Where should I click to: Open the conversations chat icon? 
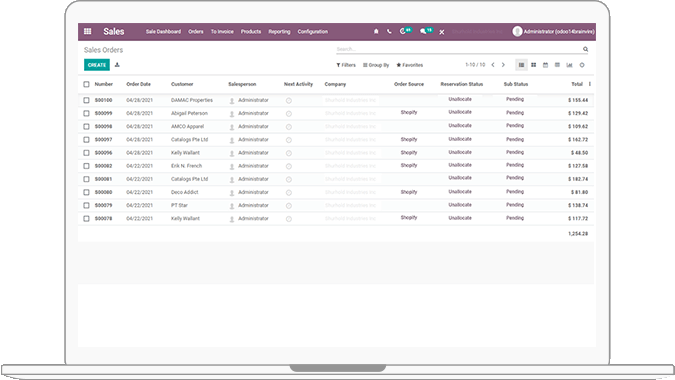coord(423,31)
